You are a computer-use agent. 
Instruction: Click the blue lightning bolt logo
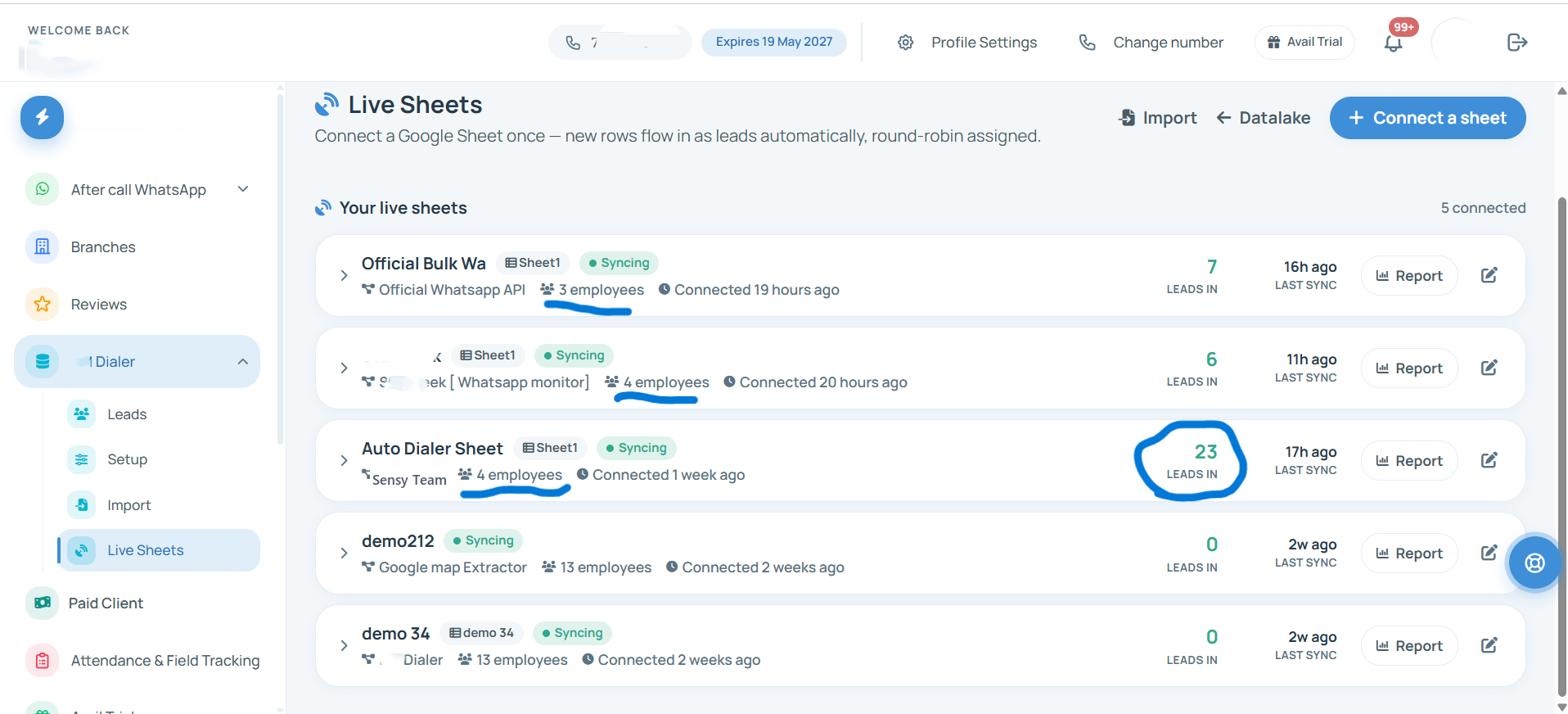pyautogui.click(x=43, y=117)
